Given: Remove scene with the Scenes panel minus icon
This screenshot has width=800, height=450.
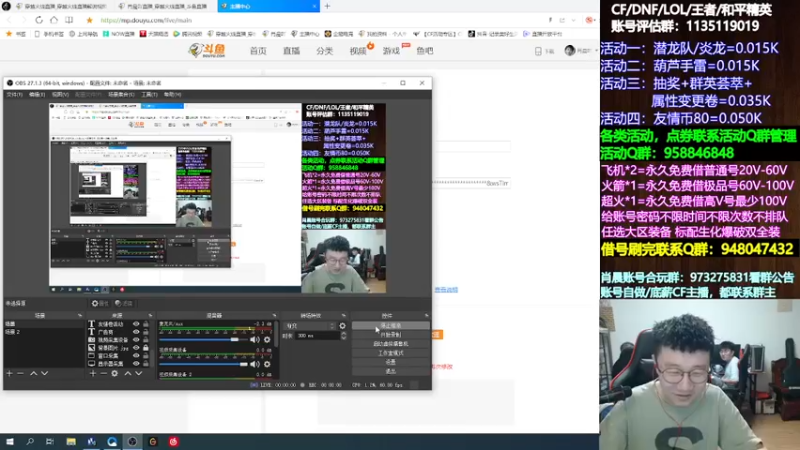Looking at the screenshot, I should pyautogui.click(x=20, y=373).
